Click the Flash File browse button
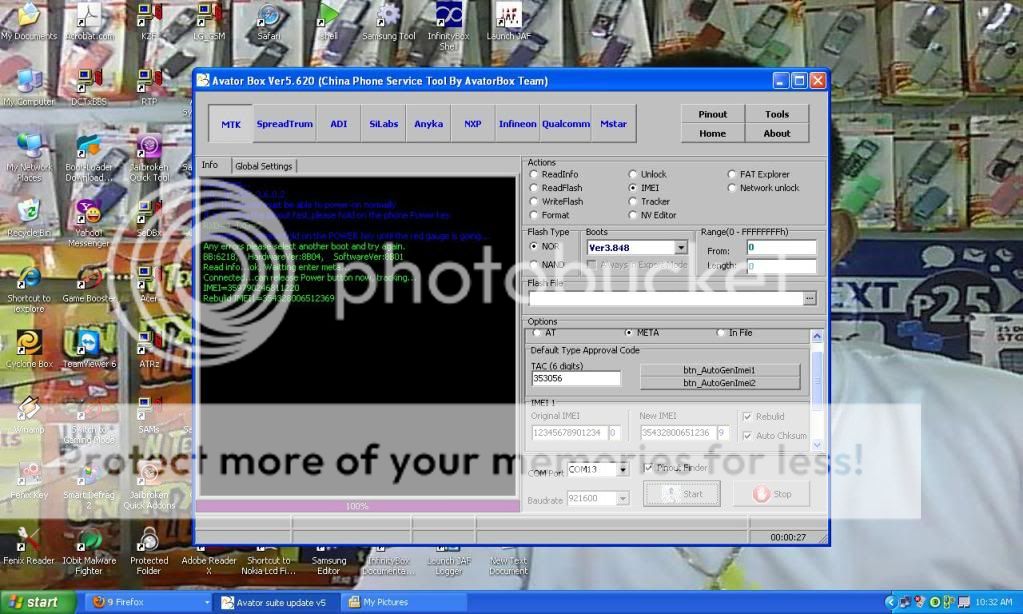1023x614 pixels. 809,298
